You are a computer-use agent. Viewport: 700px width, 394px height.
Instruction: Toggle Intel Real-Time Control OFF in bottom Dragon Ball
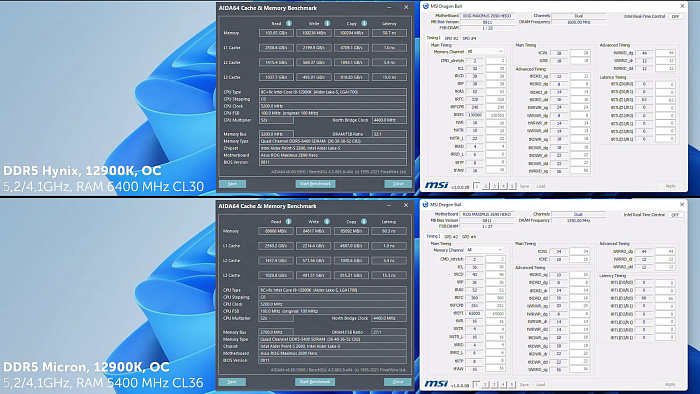pyautogui.click(x=675, y=215)
